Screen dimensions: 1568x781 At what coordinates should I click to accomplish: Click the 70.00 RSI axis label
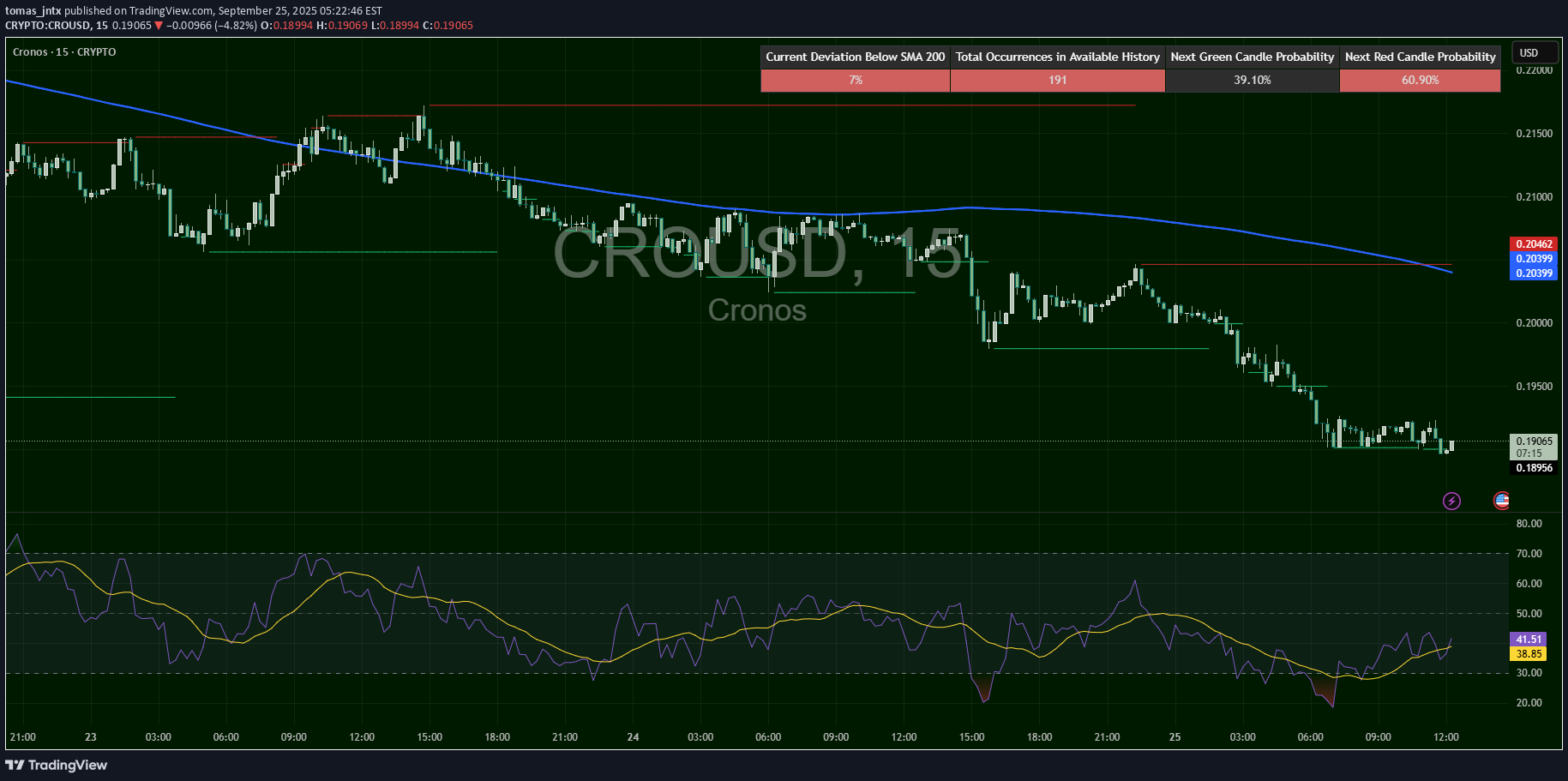(x=1529, y=554)
